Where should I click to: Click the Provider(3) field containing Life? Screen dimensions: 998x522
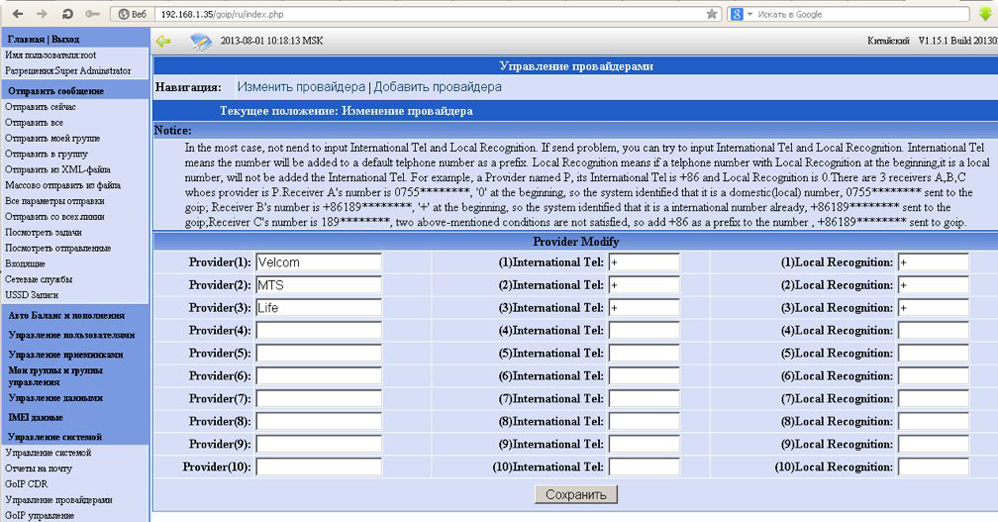[x=318, y=307]
